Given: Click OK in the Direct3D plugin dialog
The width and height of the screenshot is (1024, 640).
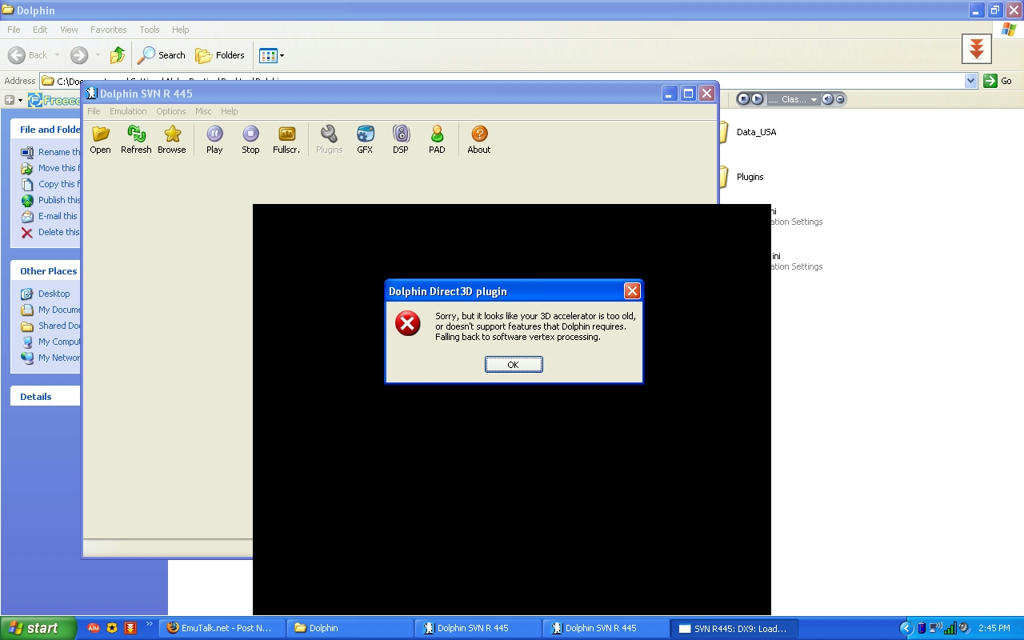Looking at the screenshot, I should click(513, 364).
